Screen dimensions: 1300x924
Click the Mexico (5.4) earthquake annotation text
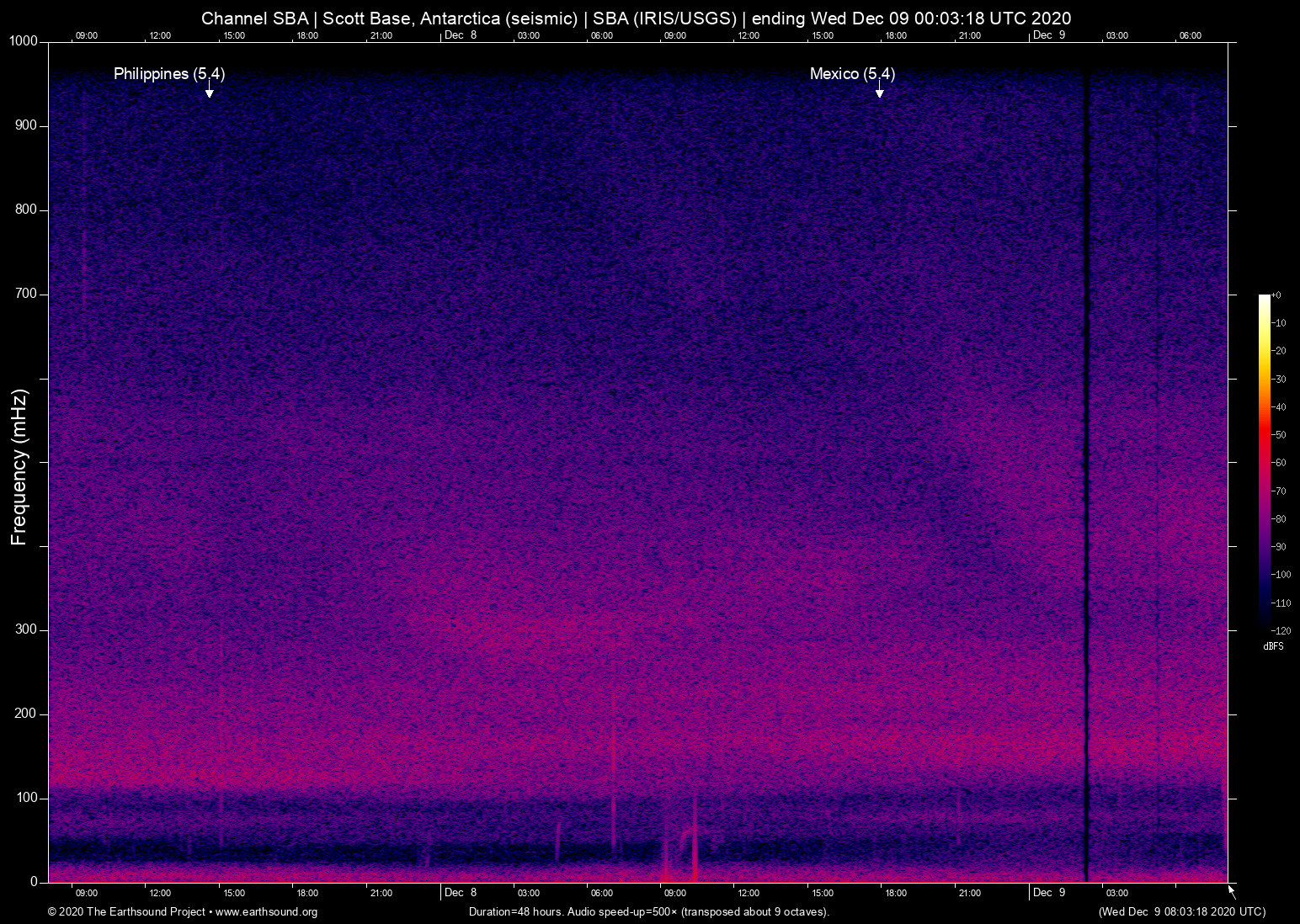click(852, 74)
